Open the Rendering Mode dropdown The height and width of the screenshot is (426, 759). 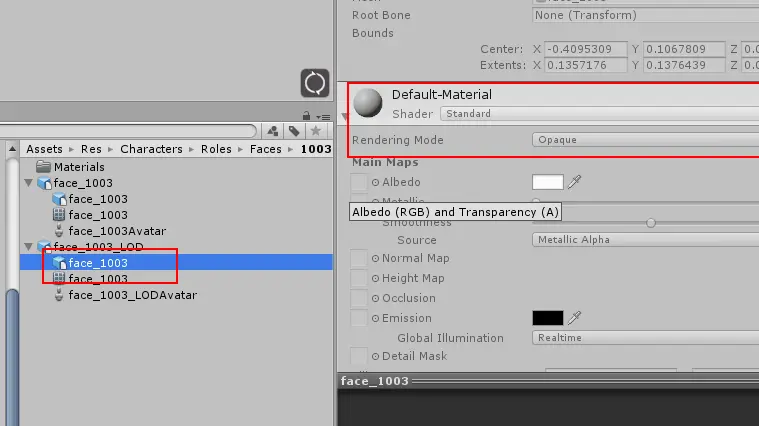pos(645,140)
